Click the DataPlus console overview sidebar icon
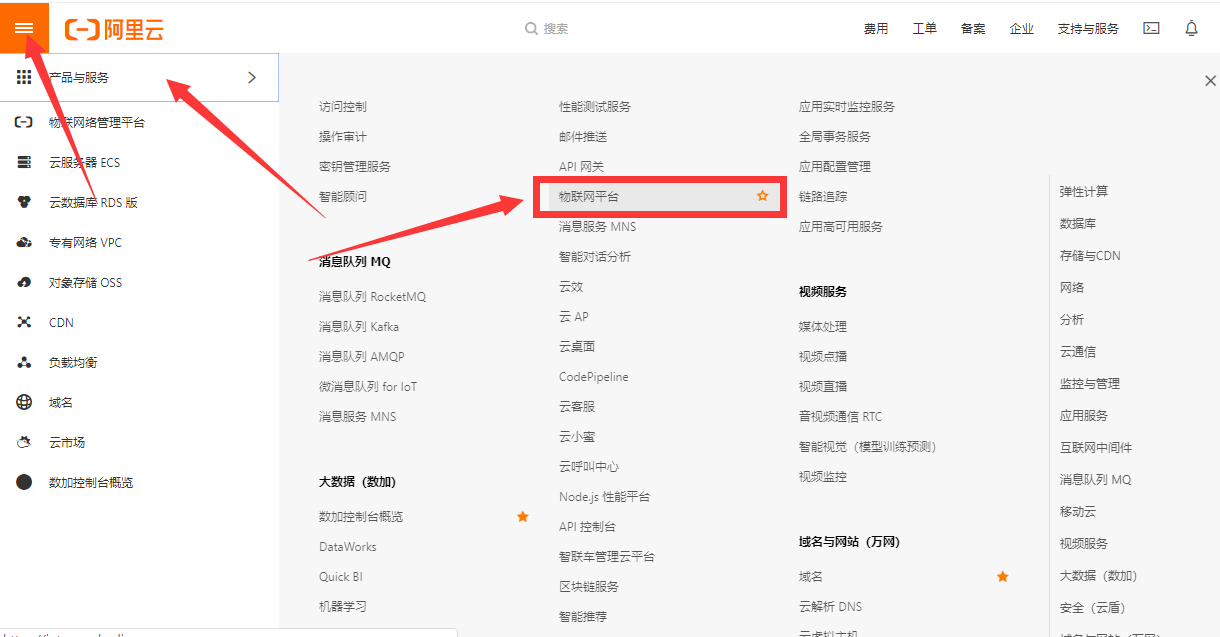The image size is (1220, 637). tap(24, 482)
